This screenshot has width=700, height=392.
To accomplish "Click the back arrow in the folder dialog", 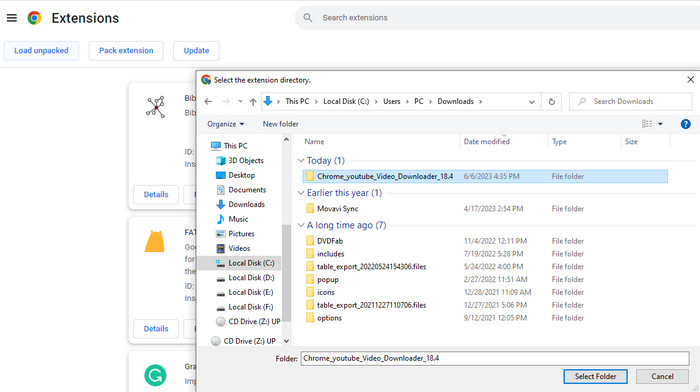I will pyautogui.click(x=208, y=101).
